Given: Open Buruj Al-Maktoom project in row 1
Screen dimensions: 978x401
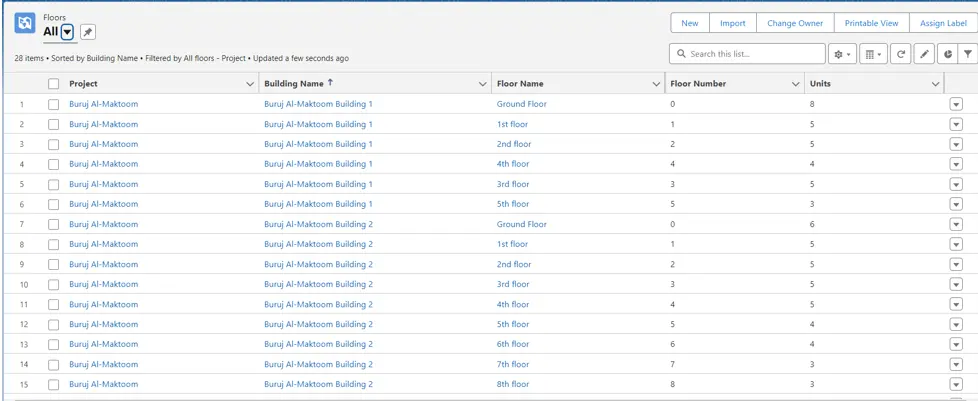Looking at the screenshot, I should pos(104,104).
